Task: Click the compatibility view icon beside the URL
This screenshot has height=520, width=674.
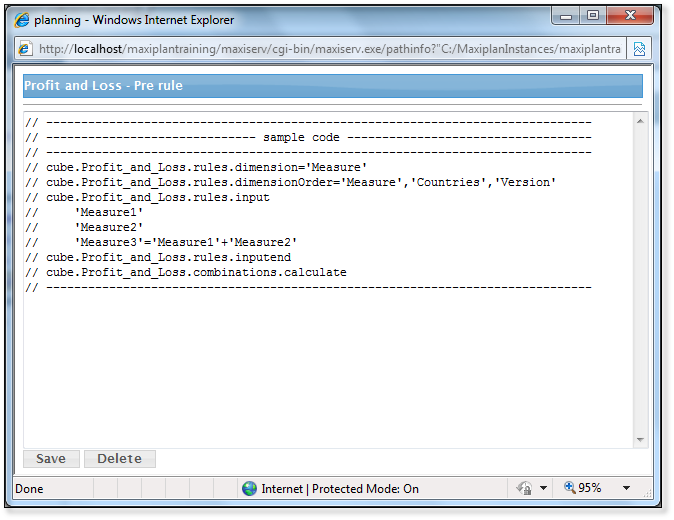Action: click(639, 49)
